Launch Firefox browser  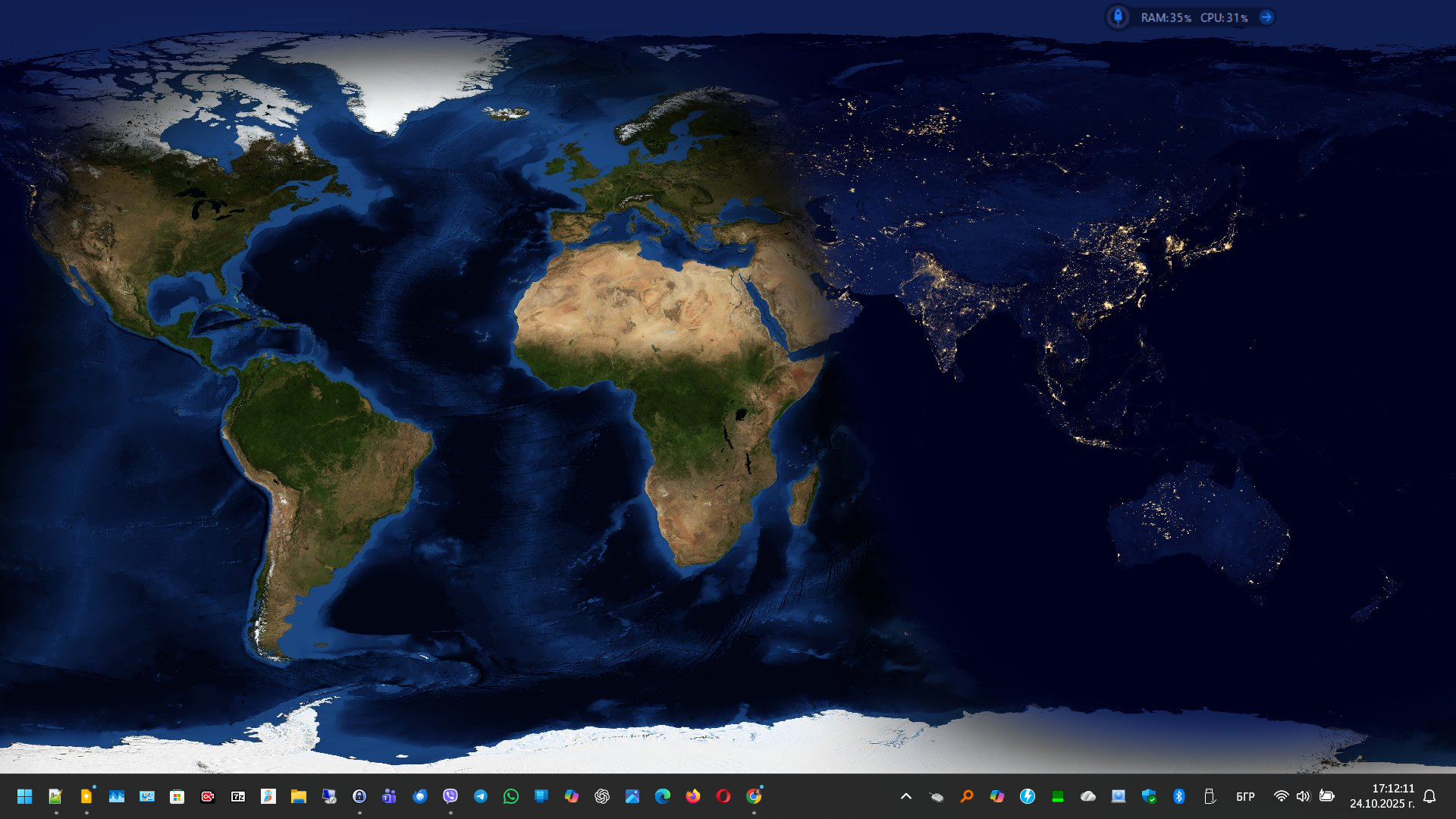(x=693, y=796)
